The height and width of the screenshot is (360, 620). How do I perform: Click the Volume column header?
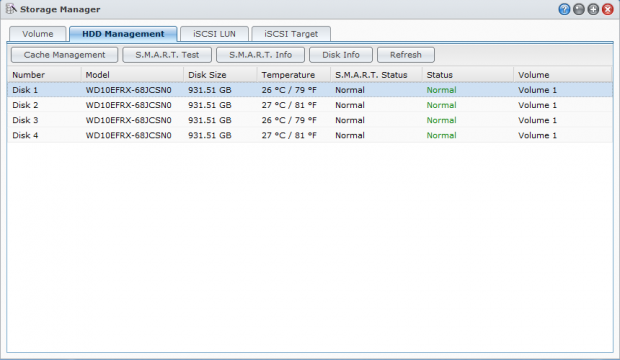pyautogui.click(x=563, y=75)
